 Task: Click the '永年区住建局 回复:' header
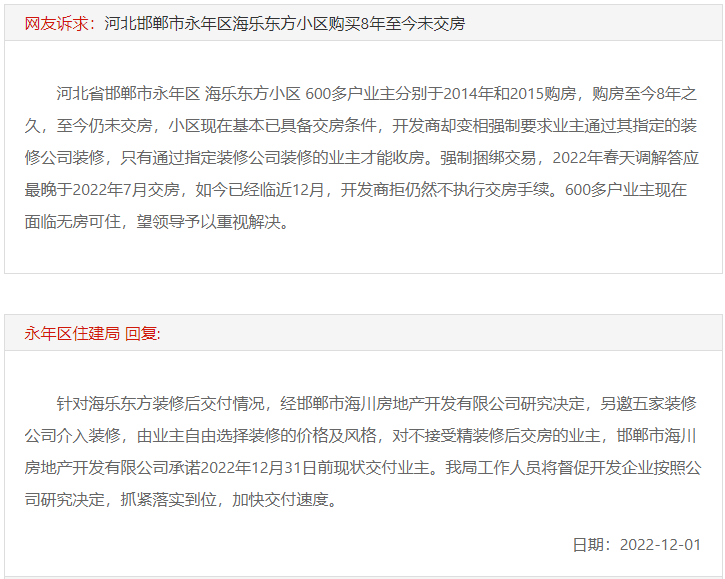[x=92, y=333]
